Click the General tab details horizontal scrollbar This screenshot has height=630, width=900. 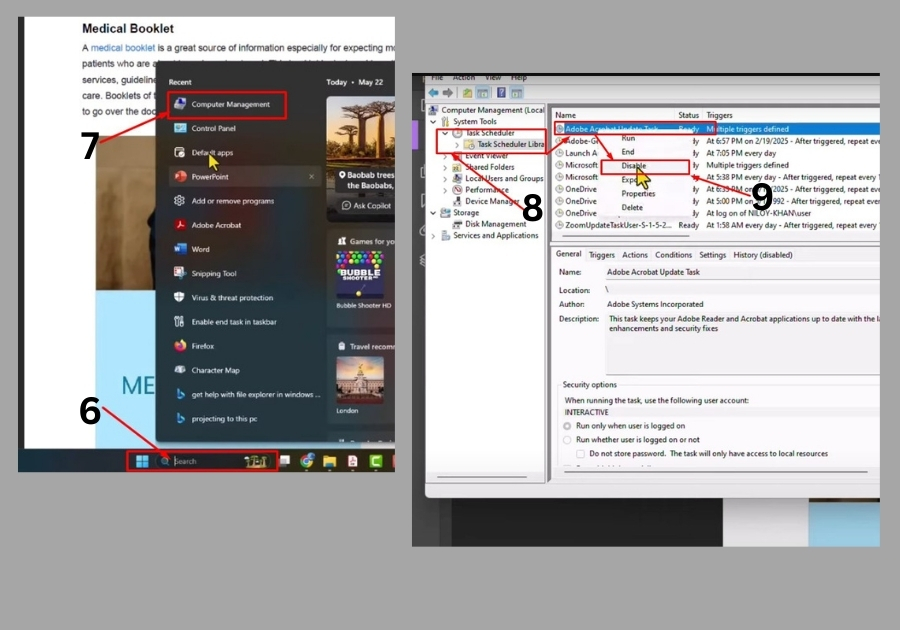point(716,472)
